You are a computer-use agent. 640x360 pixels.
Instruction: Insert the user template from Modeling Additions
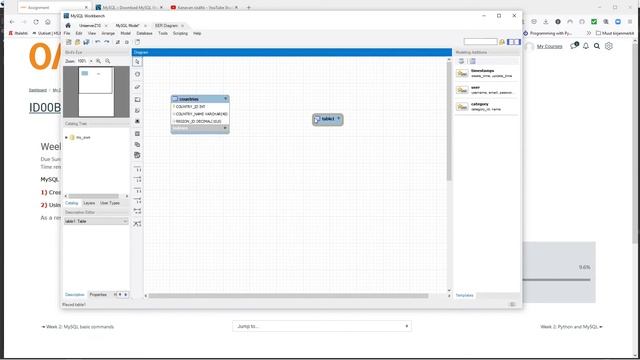487,90
